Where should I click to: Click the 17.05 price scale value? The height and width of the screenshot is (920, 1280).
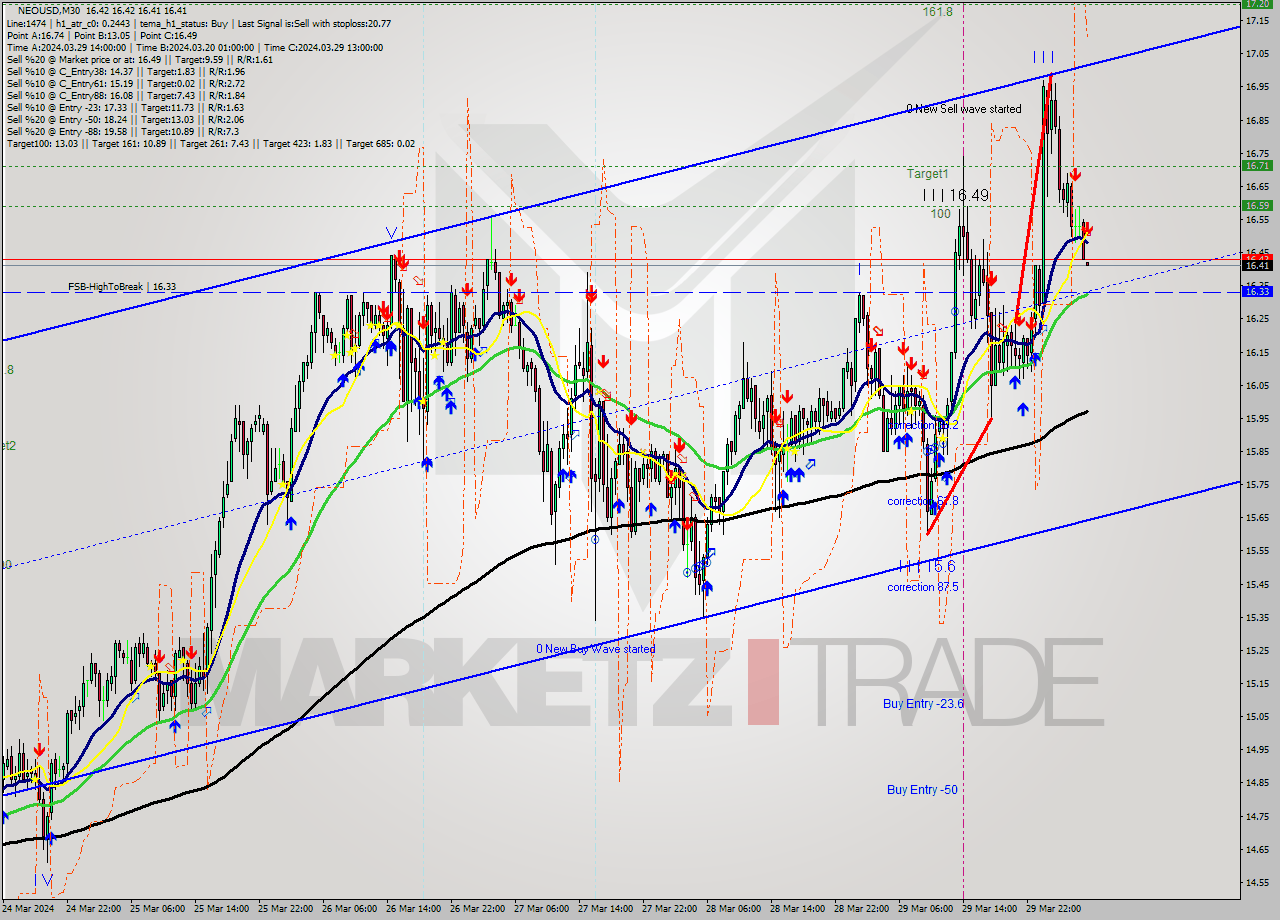[1257, 54]
